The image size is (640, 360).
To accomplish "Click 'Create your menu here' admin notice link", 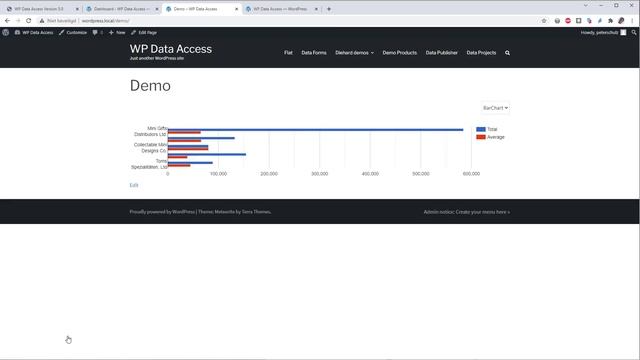I will click(482, 212).
